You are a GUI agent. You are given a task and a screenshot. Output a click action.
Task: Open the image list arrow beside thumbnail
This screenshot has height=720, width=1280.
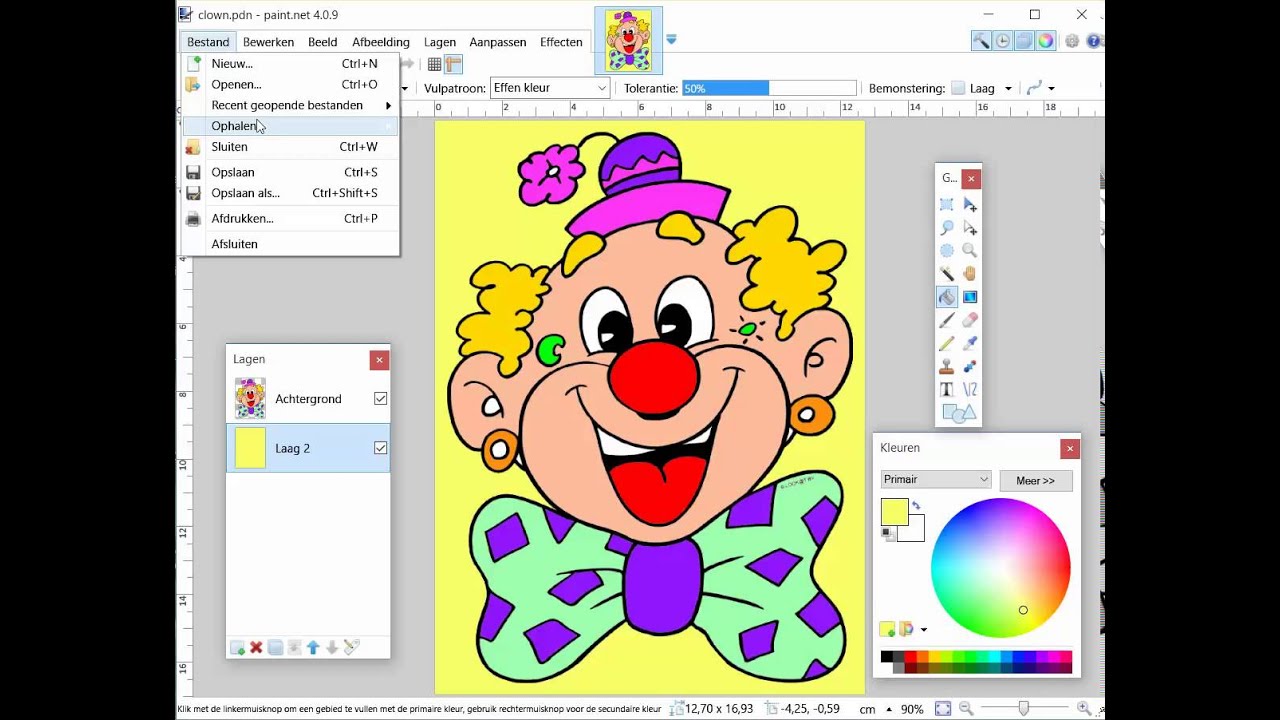[x=671, y=39]
